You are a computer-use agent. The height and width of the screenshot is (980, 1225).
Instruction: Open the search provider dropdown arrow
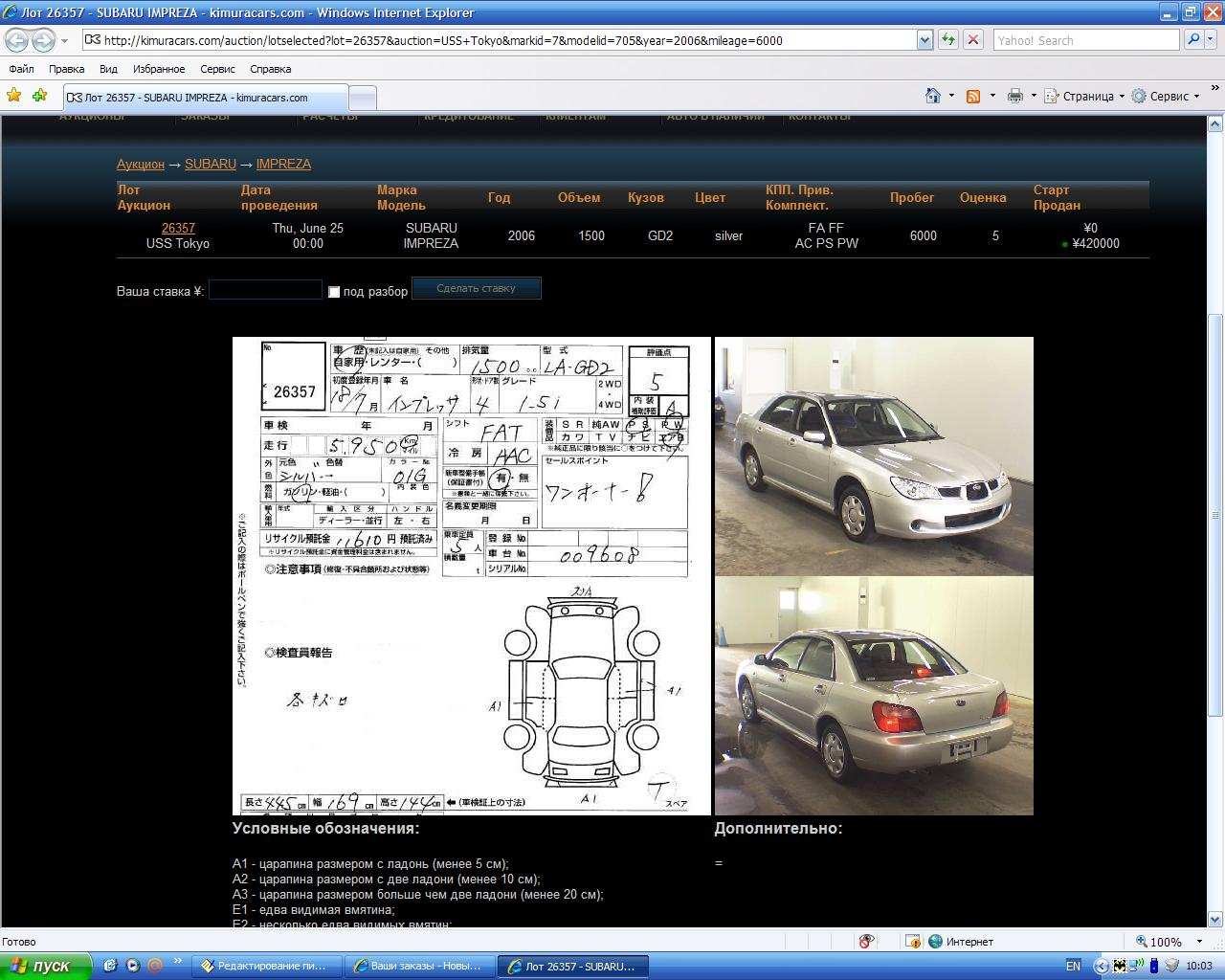[1211, 40]
